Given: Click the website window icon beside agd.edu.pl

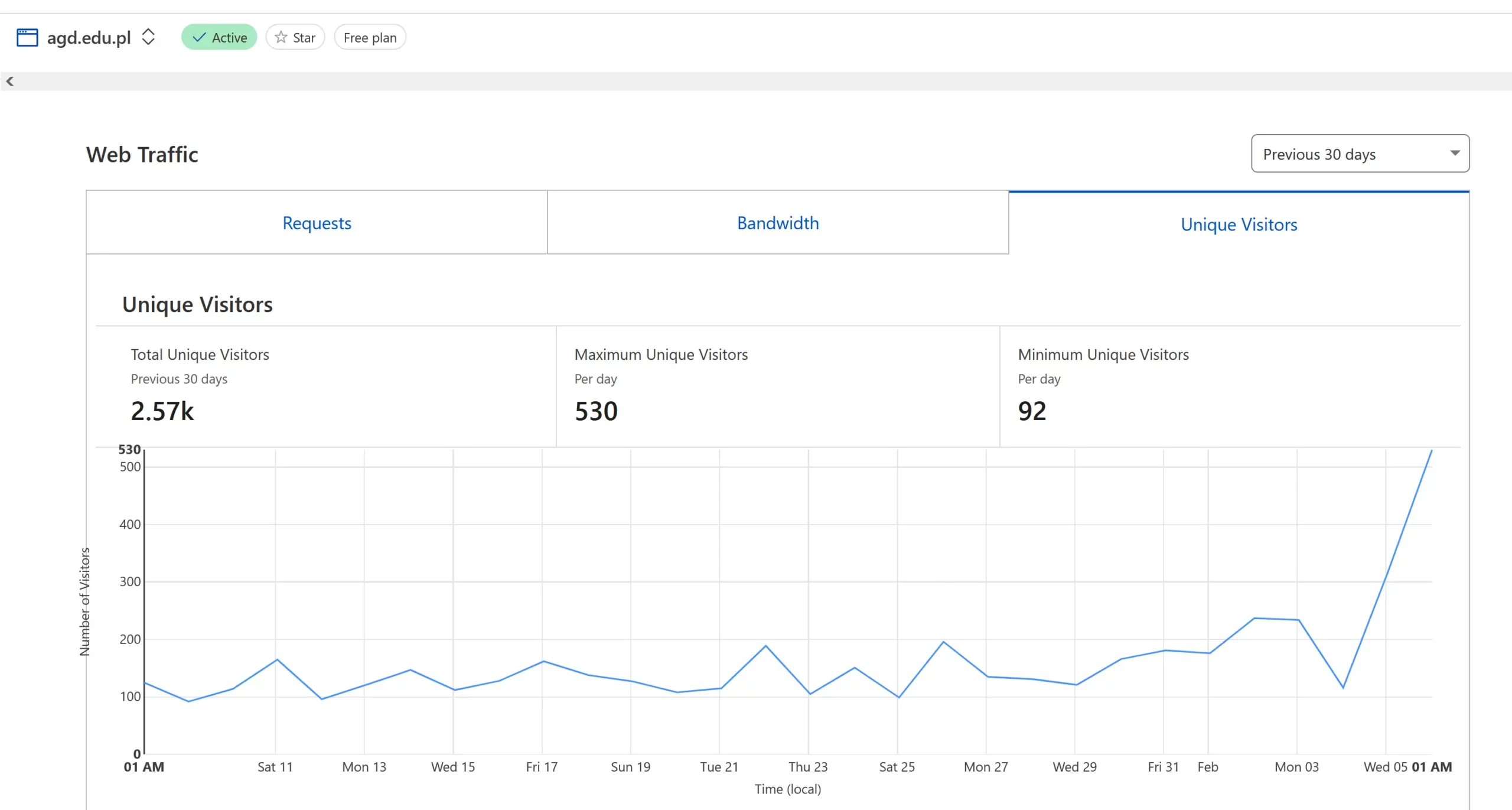Looking at the screenshot, I should pos(27,38).
